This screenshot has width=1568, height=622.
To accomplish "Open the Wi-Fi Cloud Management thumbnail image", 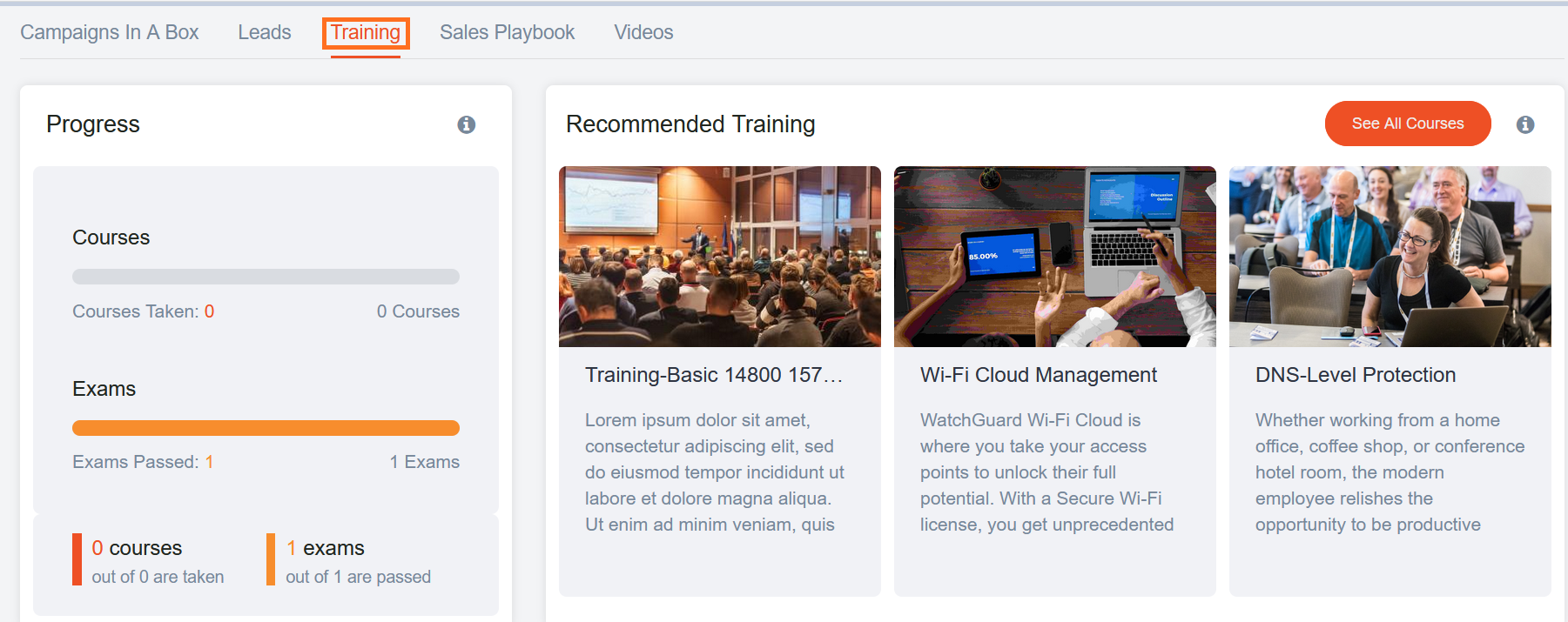I will click(x=1055, y=257).
